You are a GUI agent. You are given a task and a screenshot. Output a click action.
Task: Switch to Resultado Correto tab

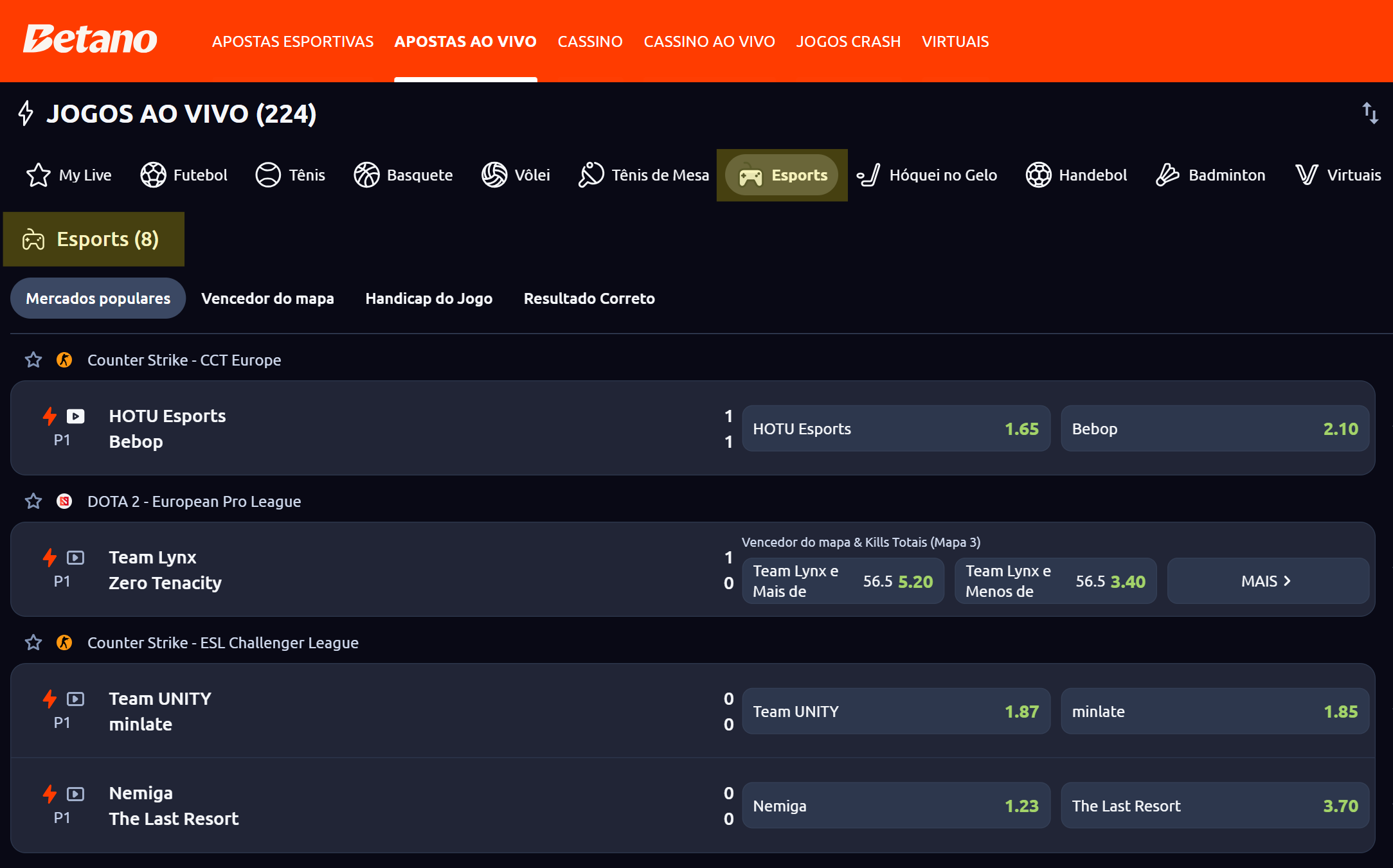click(x=589, y=298)
